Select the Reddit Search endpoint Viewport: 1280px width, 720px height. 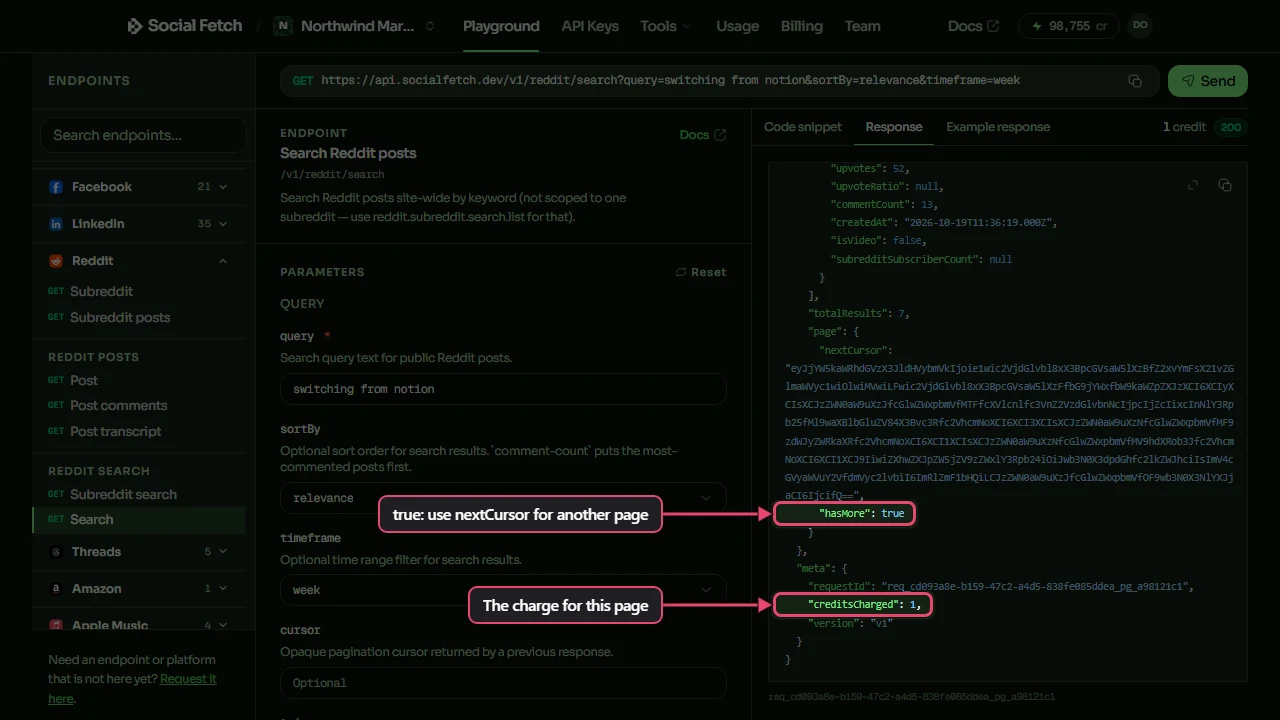pyautogui.click(x=138, y=519)
